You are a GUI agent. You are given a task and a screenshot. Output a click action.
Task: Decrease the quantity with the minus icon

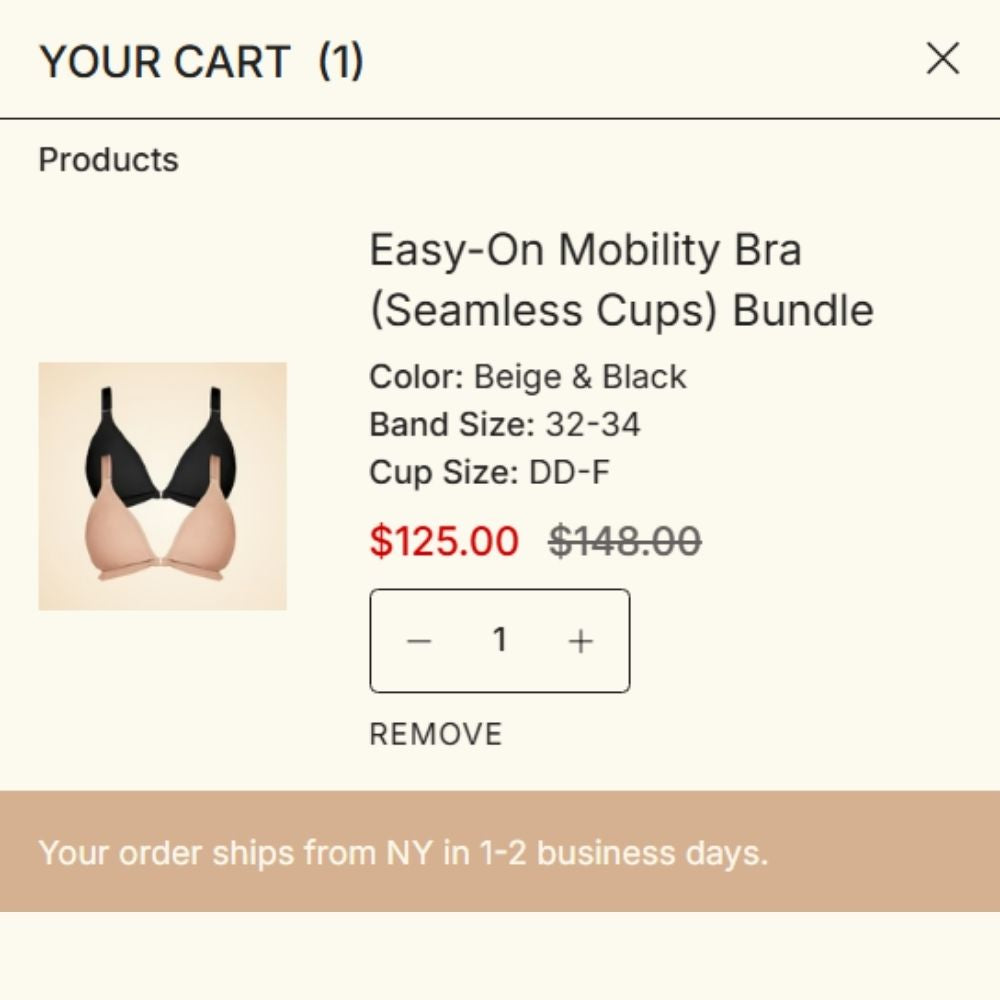[x=420, y=641]
